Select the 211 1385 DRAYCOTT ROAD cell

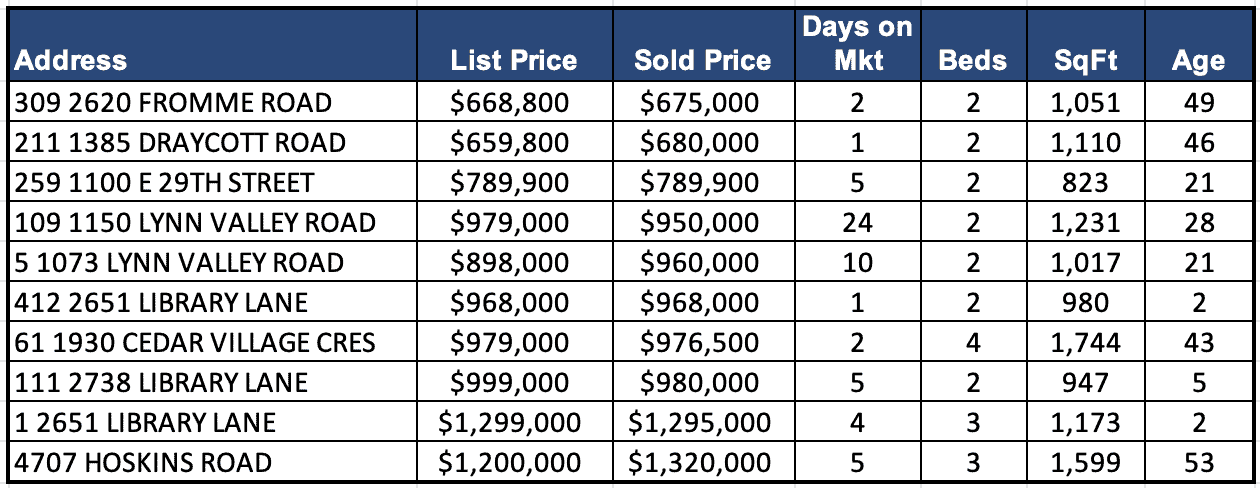180,143
